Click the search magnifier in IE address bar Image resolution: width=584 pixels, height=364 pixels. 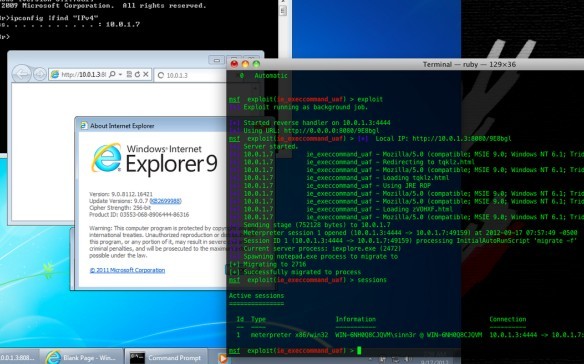click(112, 75)
